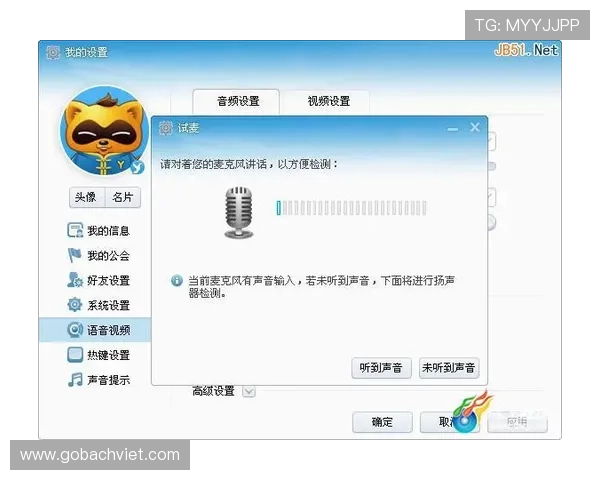Open 我的信息 settings page
This screenshot has width=600, height=480.
98,231
